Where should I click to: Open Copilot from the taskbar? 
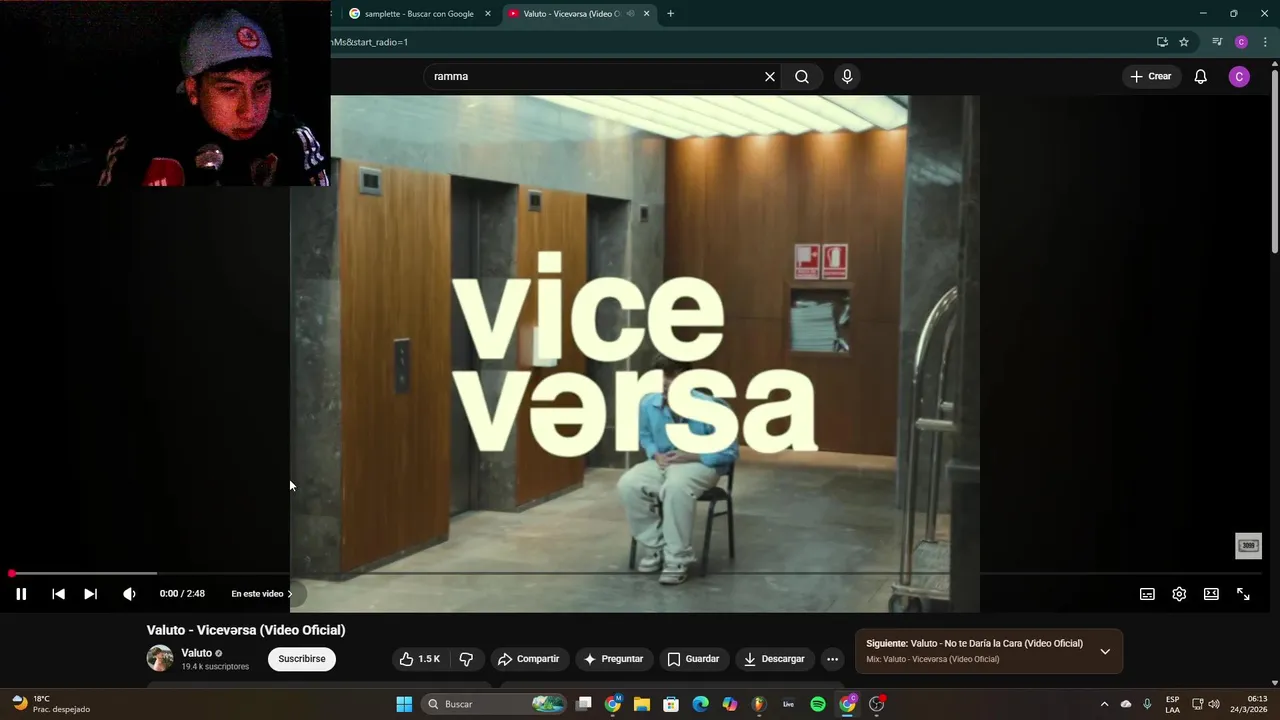click(730, 704)
